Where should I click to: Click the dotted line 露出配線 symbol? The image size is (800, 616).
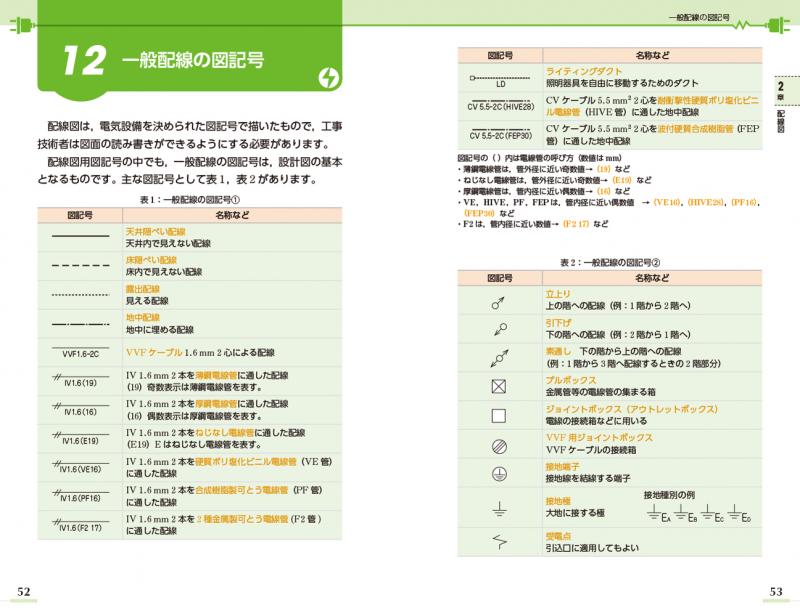(x=81, y=294)
